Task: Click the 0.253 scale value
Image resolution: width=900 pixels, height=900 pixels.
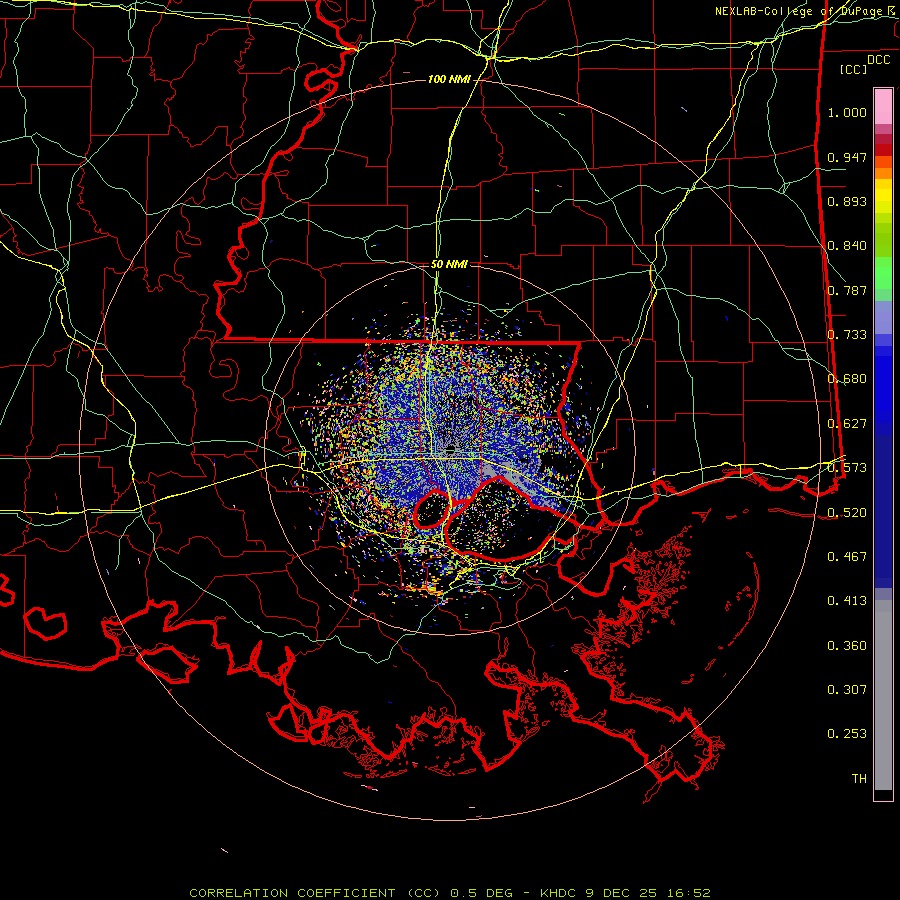Action: click(x=847, y=734)
